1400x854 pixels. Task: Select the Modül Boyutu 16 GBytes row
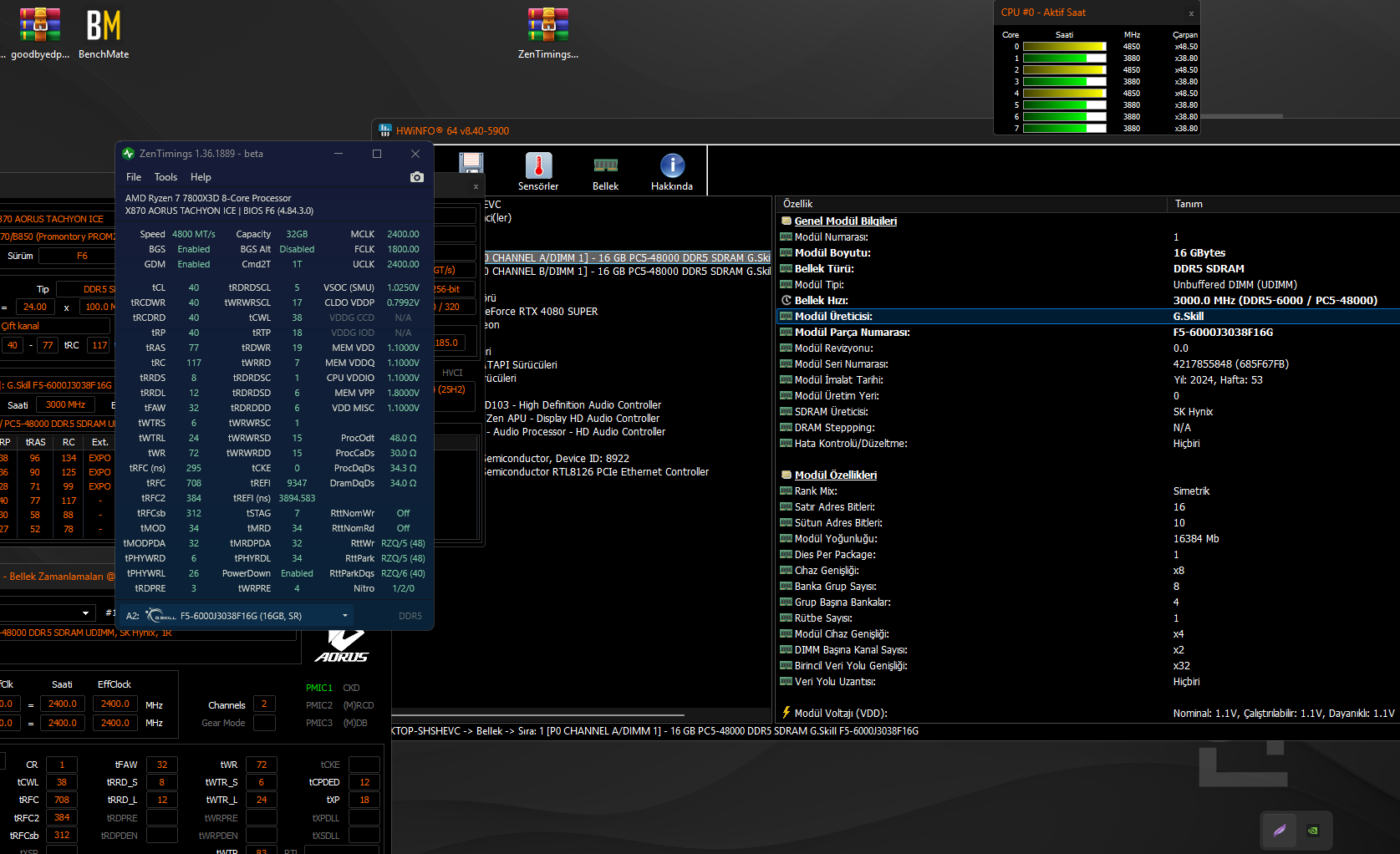tap(1088, 253)
